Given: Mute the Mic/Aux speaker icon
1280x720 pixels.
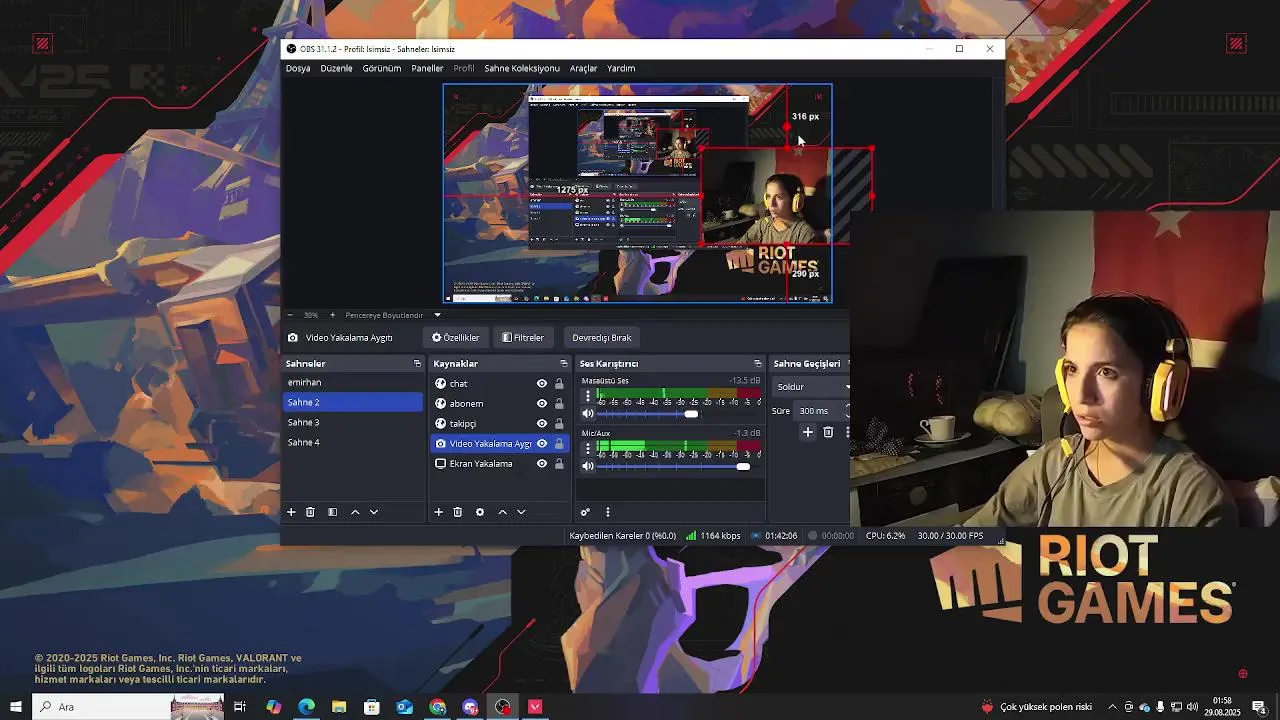Looking at the screenshot, I should (x=588, y=466).
